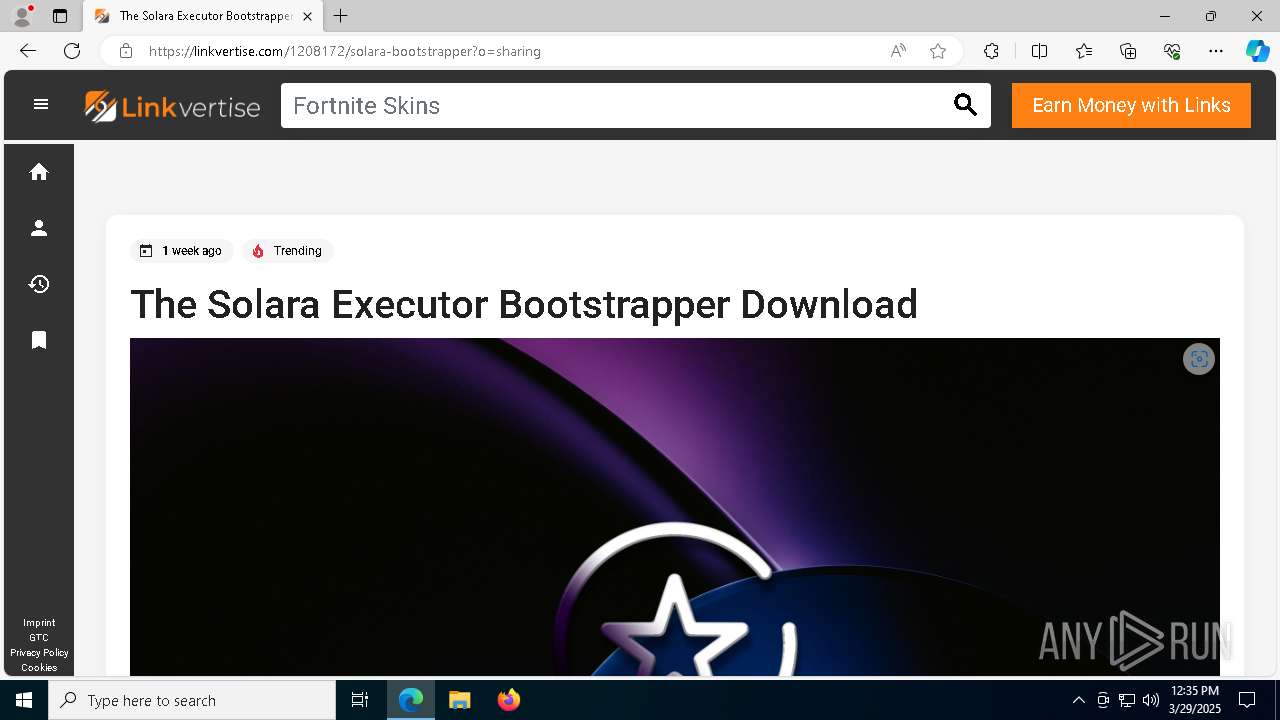Viewport: 1280px width, 720px height.
Task: Open the history sidebar icon
Action: pyautogui.click(x=39, y=284)
